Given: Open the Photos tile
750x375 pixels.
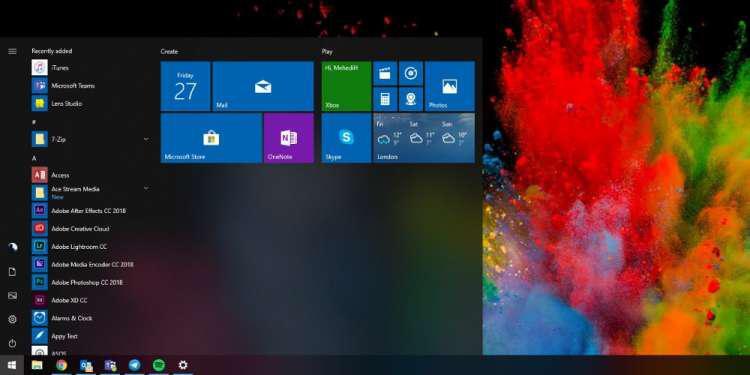Looking at the screenshot, I should 450,86.
